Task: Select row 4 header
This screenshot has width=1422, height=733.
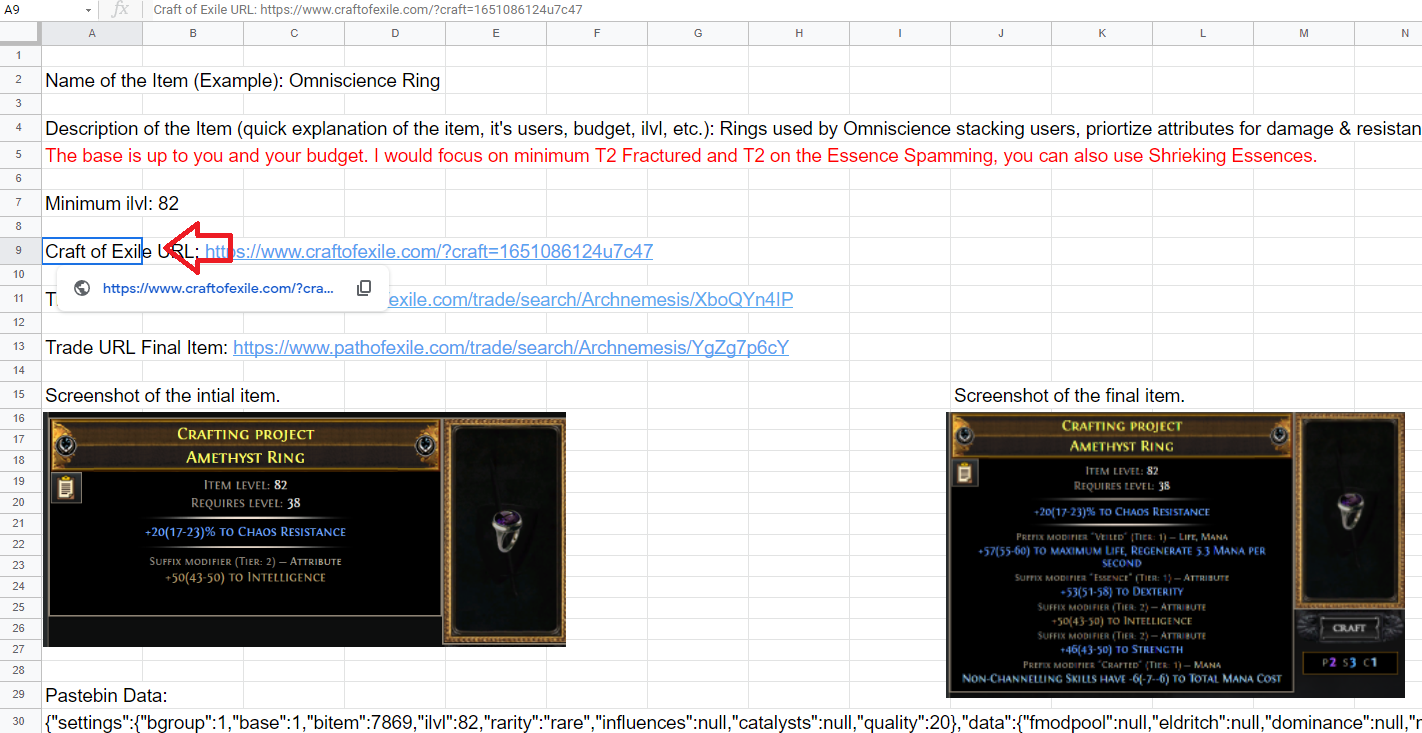Action: (x=20, y=128)
